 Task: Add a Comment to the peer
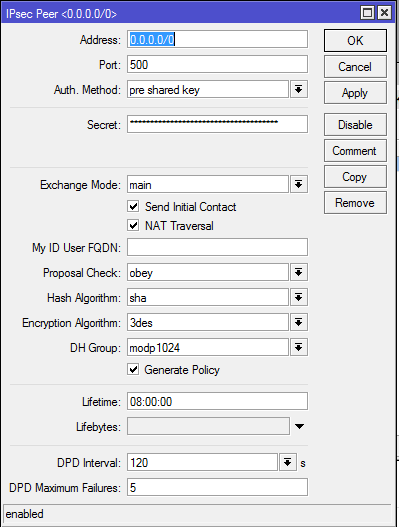coord(355,151)
